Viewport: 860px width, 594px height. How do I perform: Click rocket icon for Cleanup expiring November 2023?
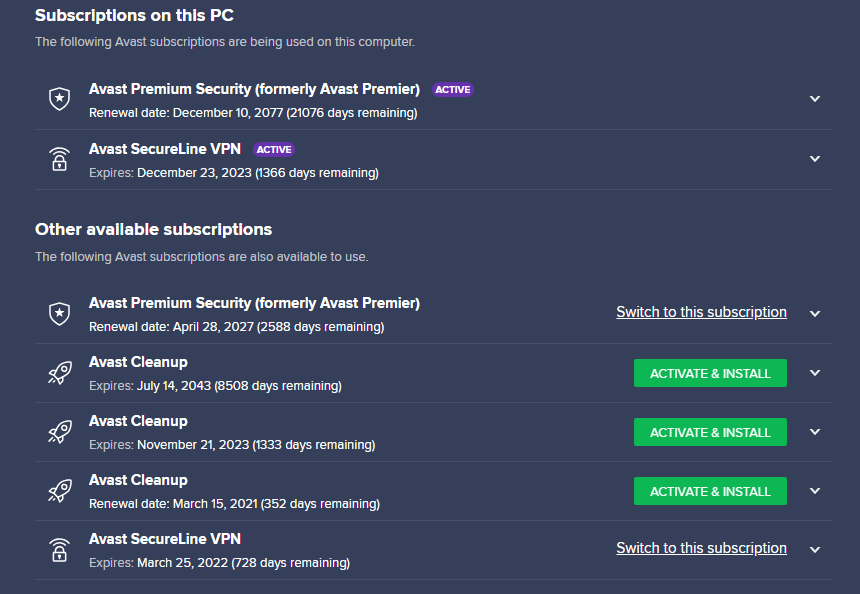[60, 432]
